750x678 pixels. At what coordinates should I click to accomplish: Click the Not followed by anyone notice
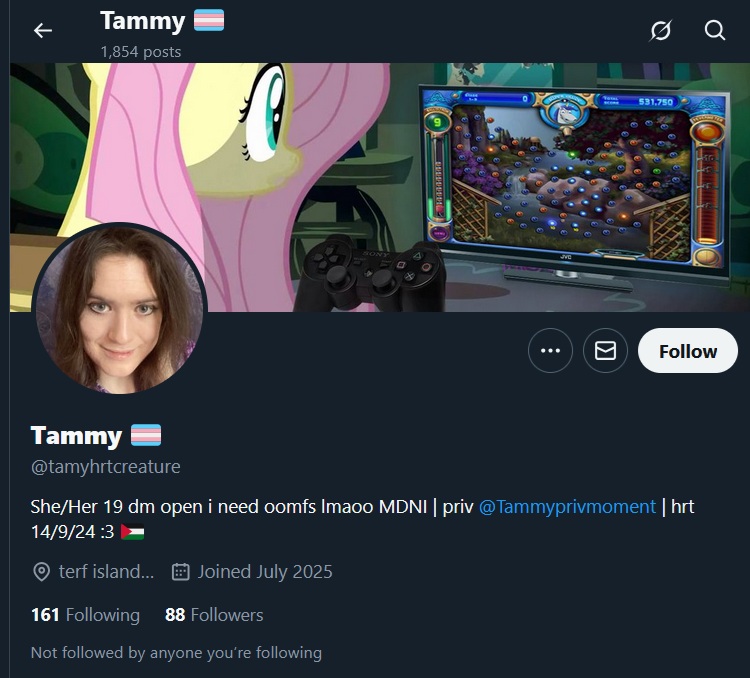point(176,653)
